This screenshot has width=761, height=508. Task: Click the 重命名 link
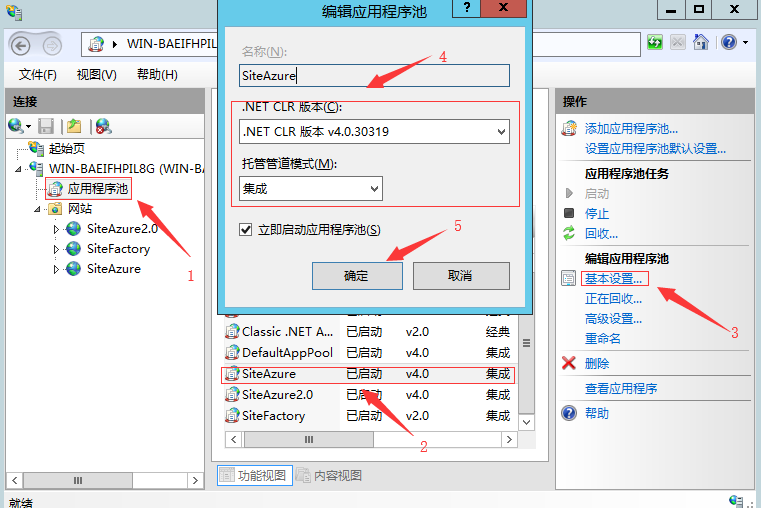pyautogui.click(x=602, y=339)
